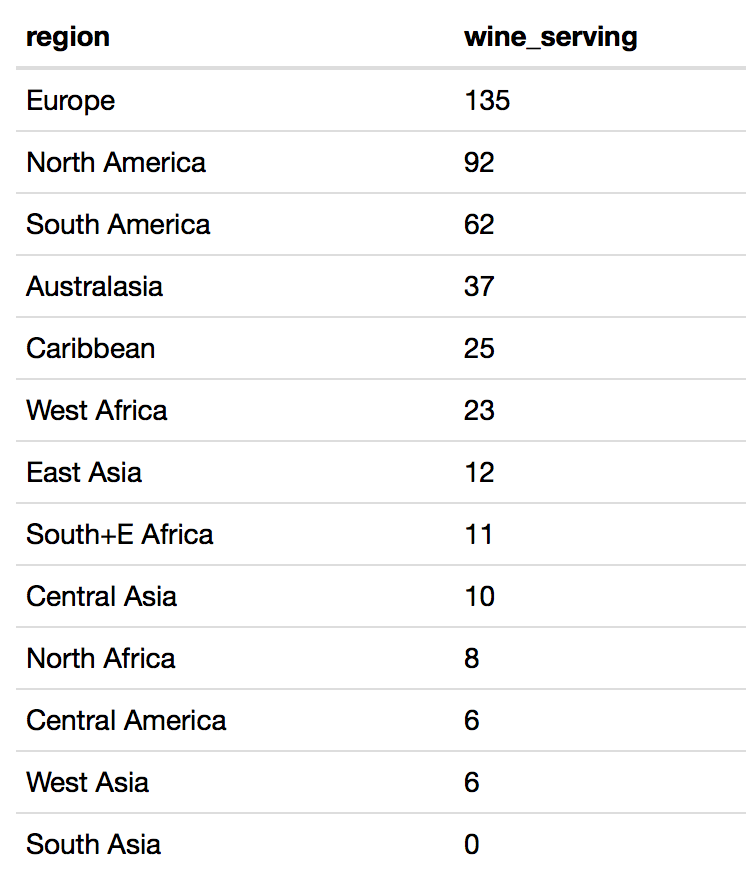
Task: Select the South America region cell
Action: (x=118, y=225)
